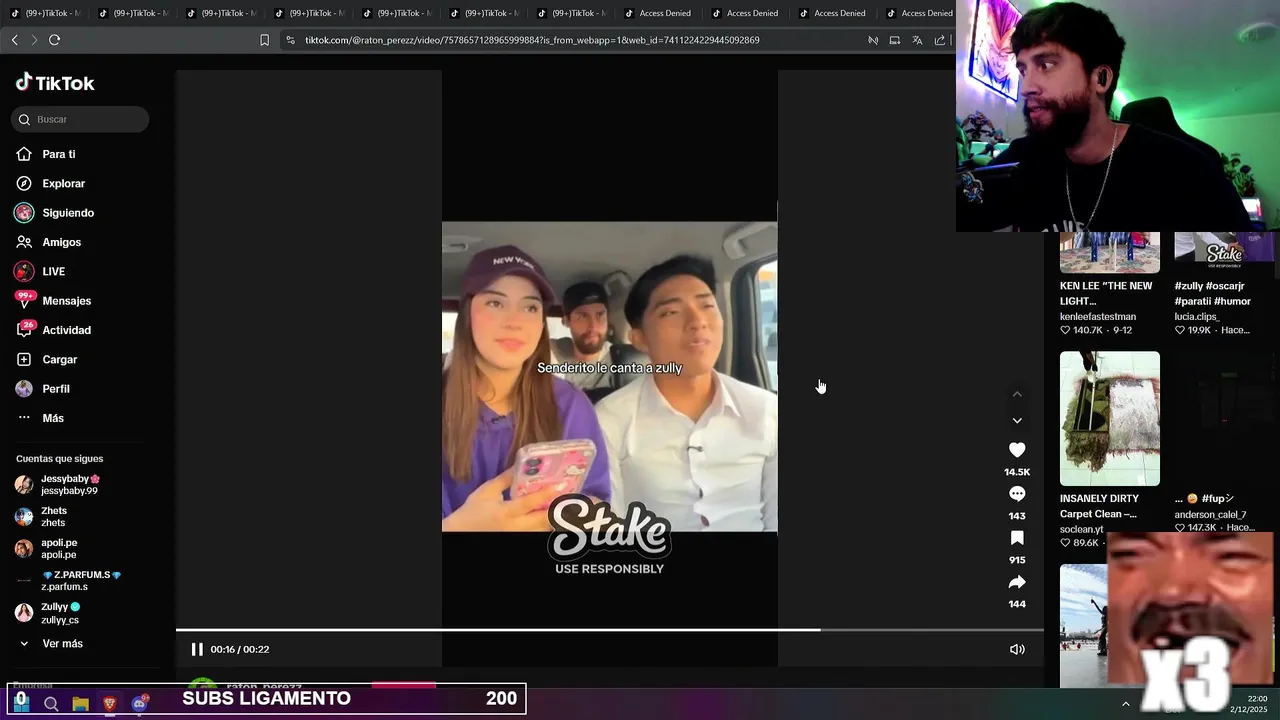
Task: Open the Z.PARFUM.S followed account
Action: pyautogui.click(x=80, y=581)
